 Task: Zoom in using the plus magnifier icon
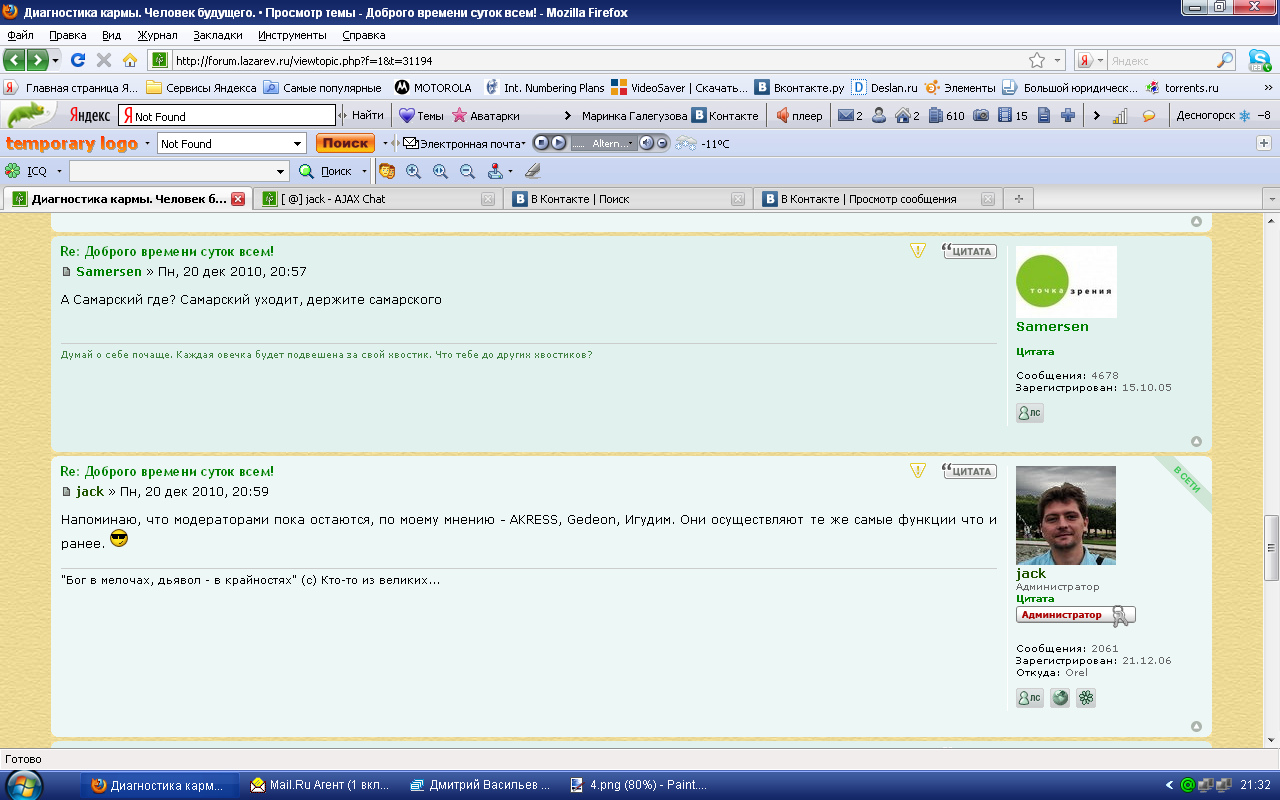tap(414, 171)
